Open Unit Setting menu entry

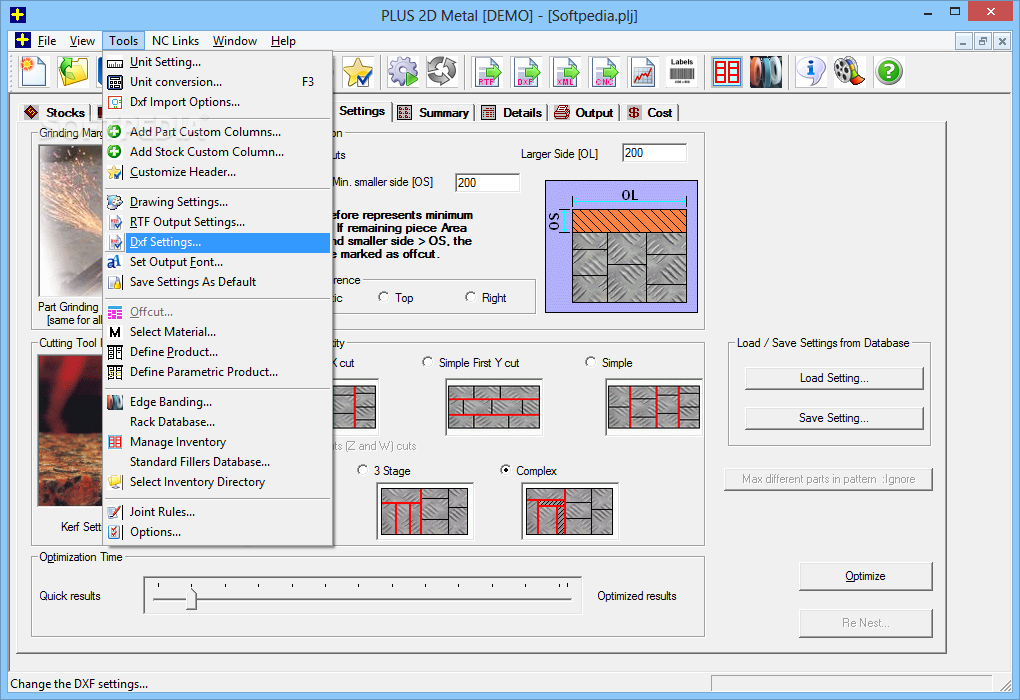[217, 62]
